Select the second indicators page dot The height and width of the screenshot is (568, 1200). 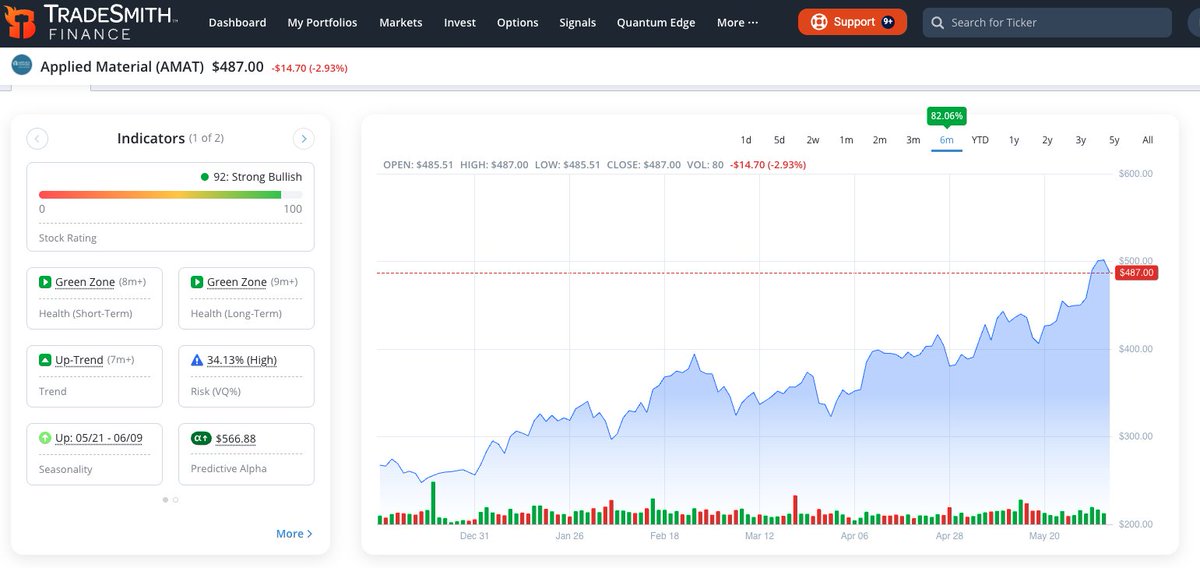click(x=176, y=499)
